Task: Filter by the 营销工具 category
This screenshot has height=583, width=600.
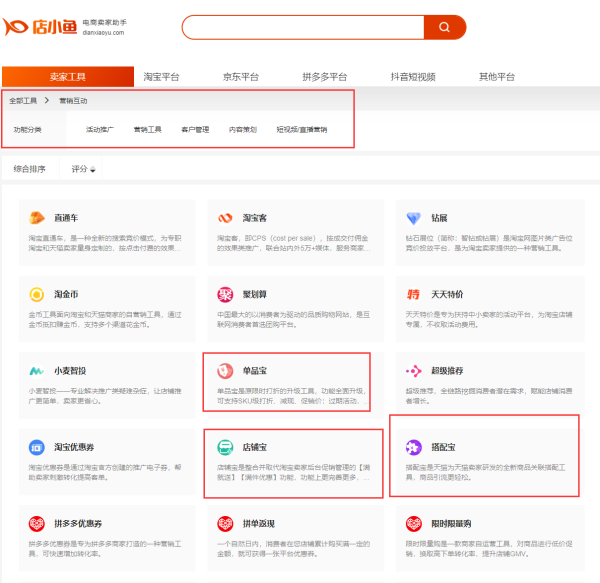Action: coord(147,129)
